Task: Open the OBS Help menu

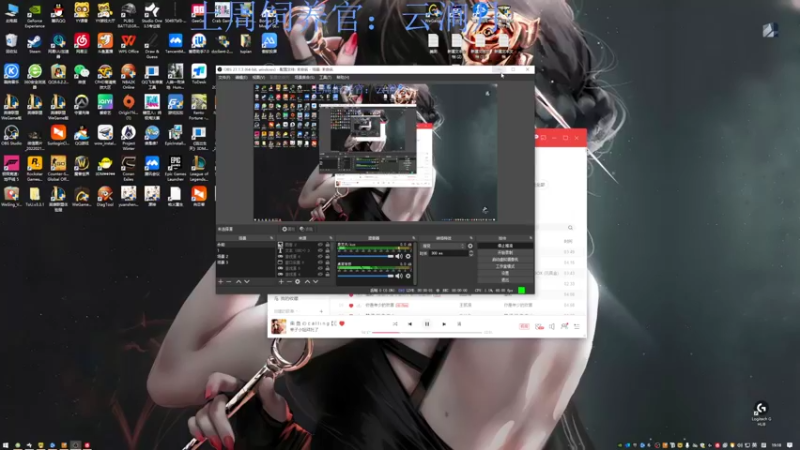Action: tap(343, 78)
